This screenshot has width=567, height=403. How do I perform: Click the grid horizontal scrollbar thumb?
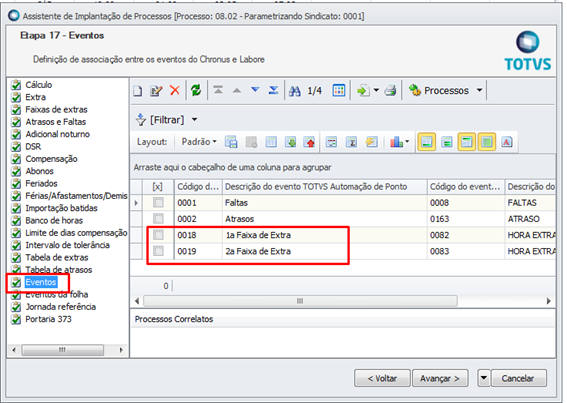(300, 301)
